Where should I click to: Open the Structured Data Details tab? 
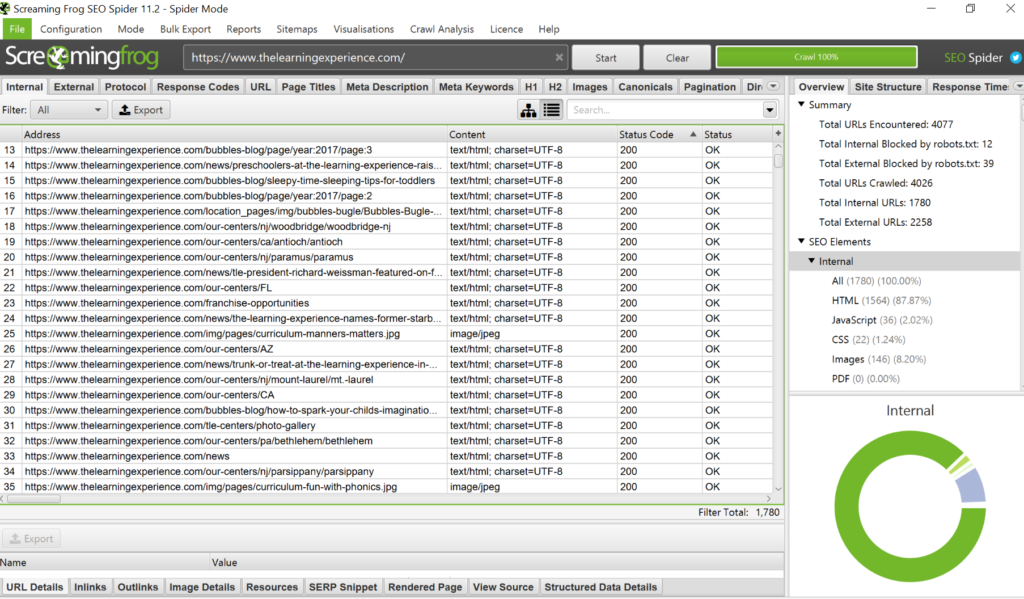click(x=601, y=587)
